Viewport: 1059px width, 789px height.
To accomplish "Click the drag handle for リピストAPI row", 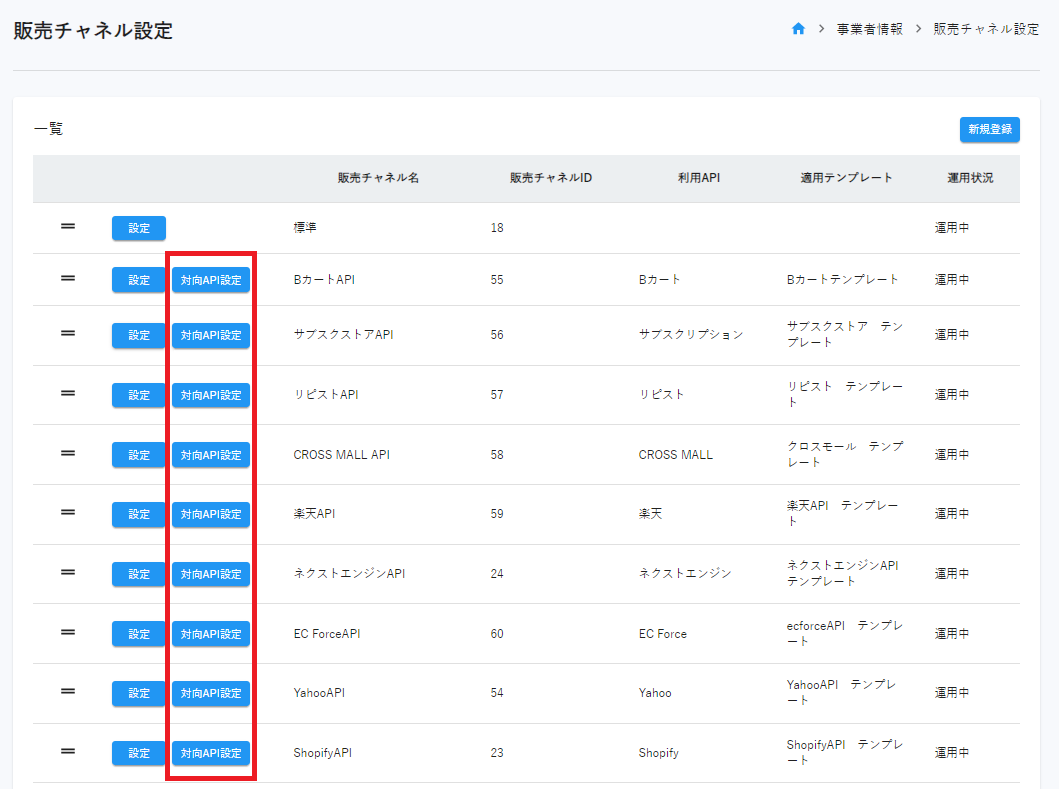I will click(x=68, y=393).
